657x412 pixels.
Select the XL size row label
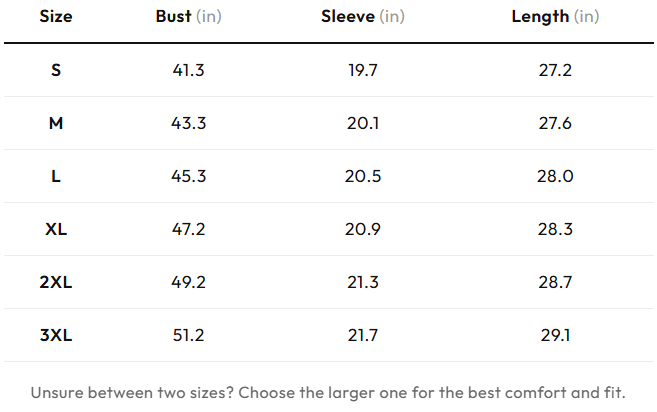[56, 229]
